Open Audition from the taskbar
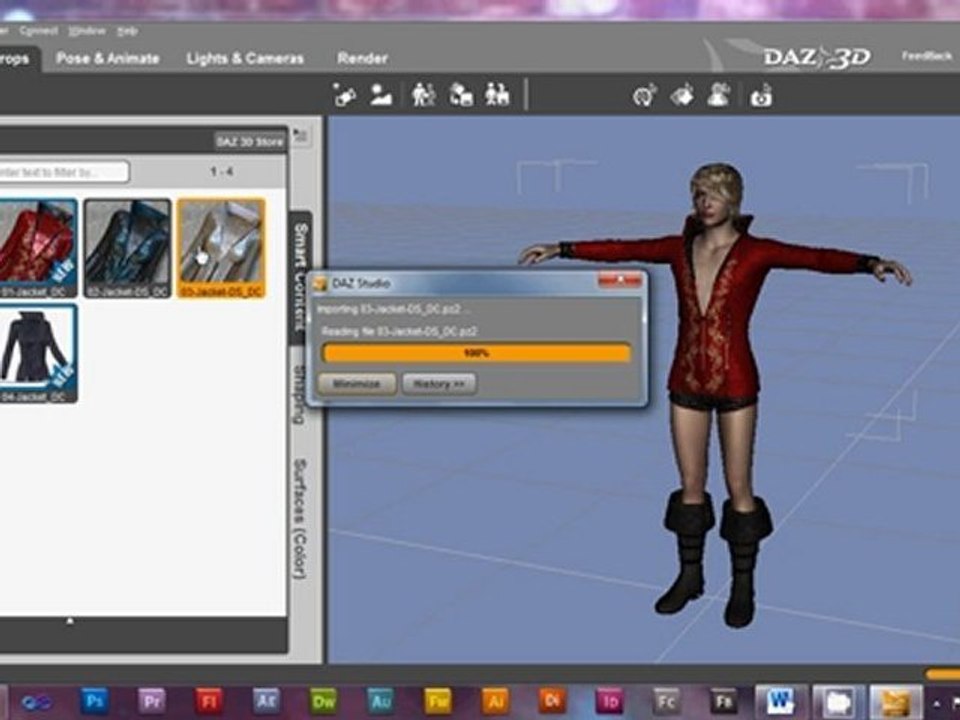The width and height of the screenshot is (960, 720). (380, 701)
